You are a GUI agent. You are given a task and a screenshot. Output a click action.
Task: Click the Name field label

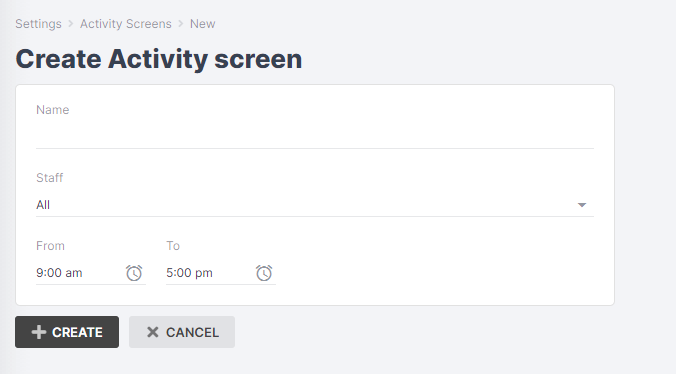(x=53, y=110)
